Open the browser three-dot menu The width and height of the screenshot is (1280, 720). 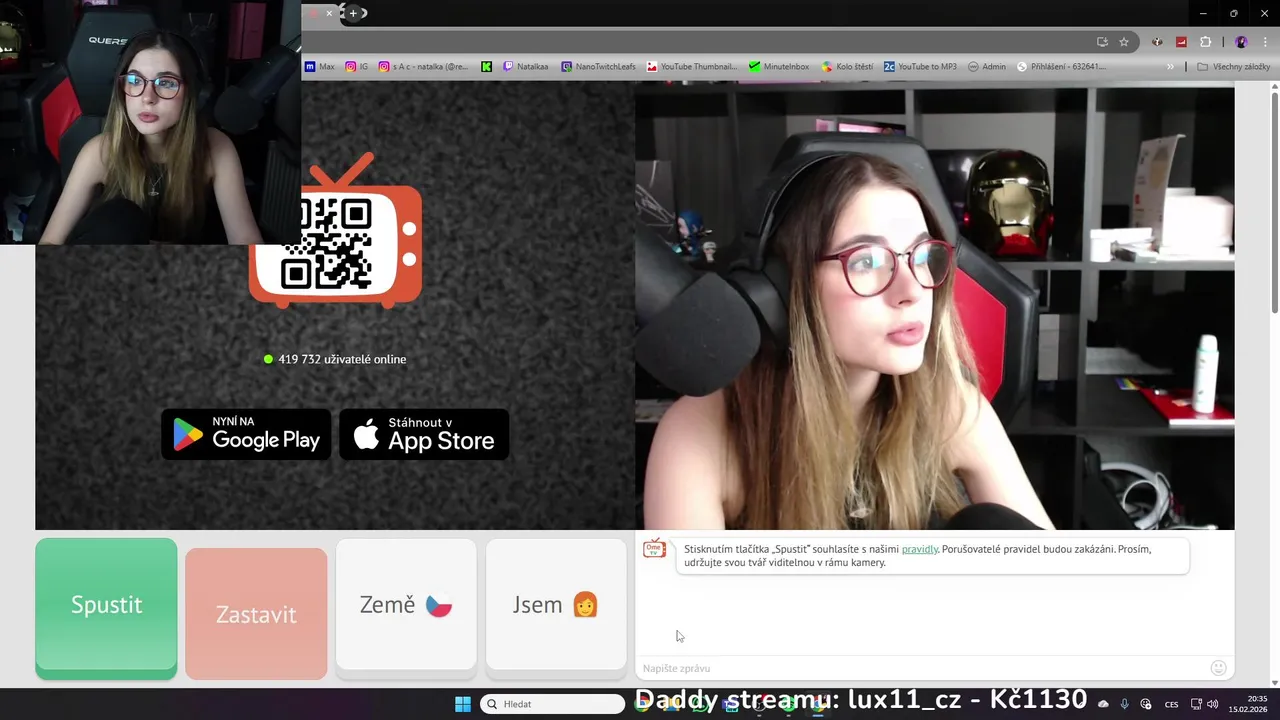[1264, 42]
